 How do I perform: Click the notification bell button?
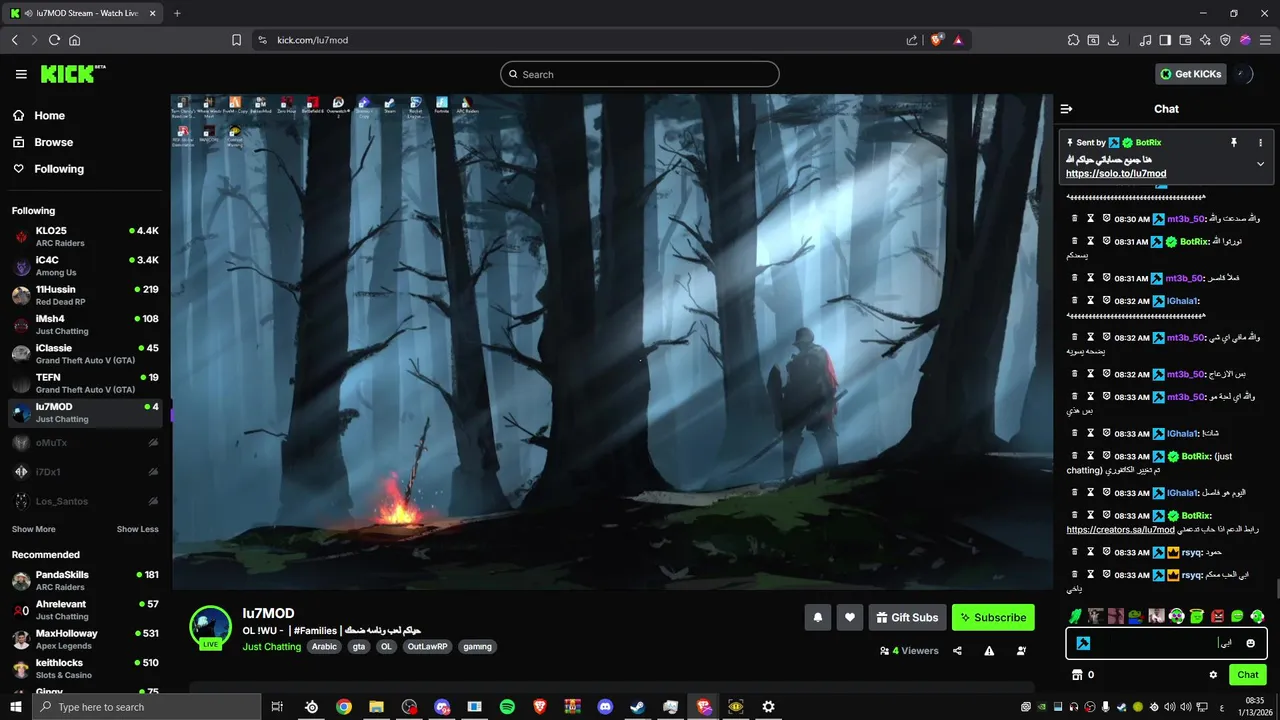coord(817,617)
